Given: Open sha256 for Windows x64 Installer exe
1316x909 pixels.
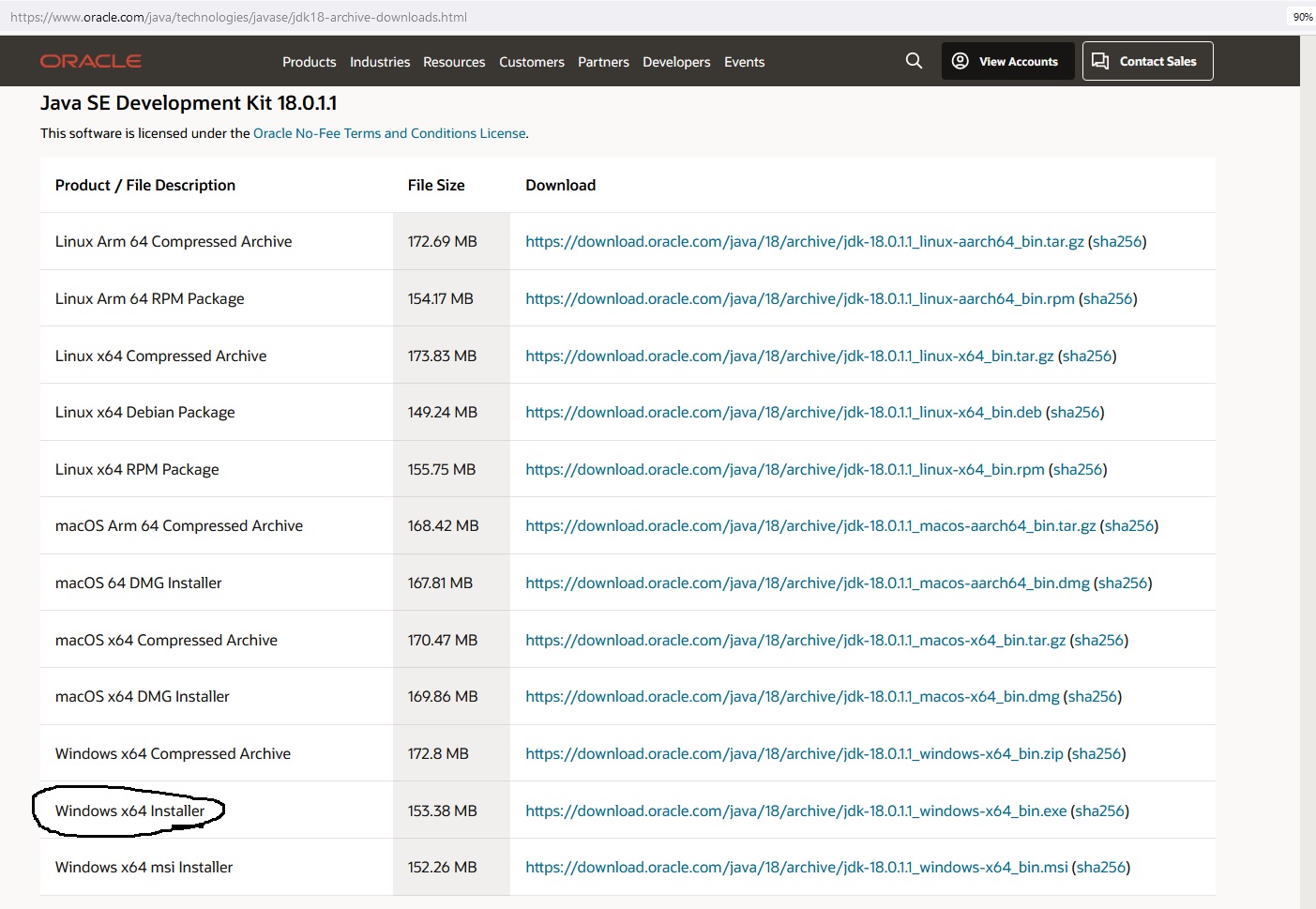Looking at the screenshot, I should [1100, 811].
